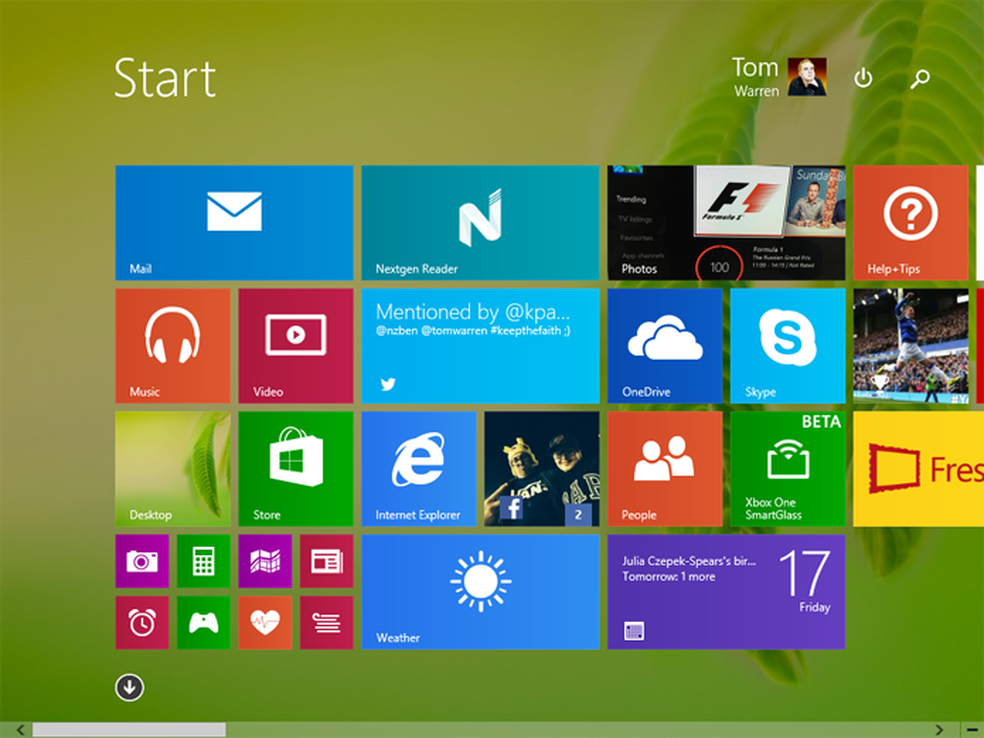Click the power options button

click(864, 78)
